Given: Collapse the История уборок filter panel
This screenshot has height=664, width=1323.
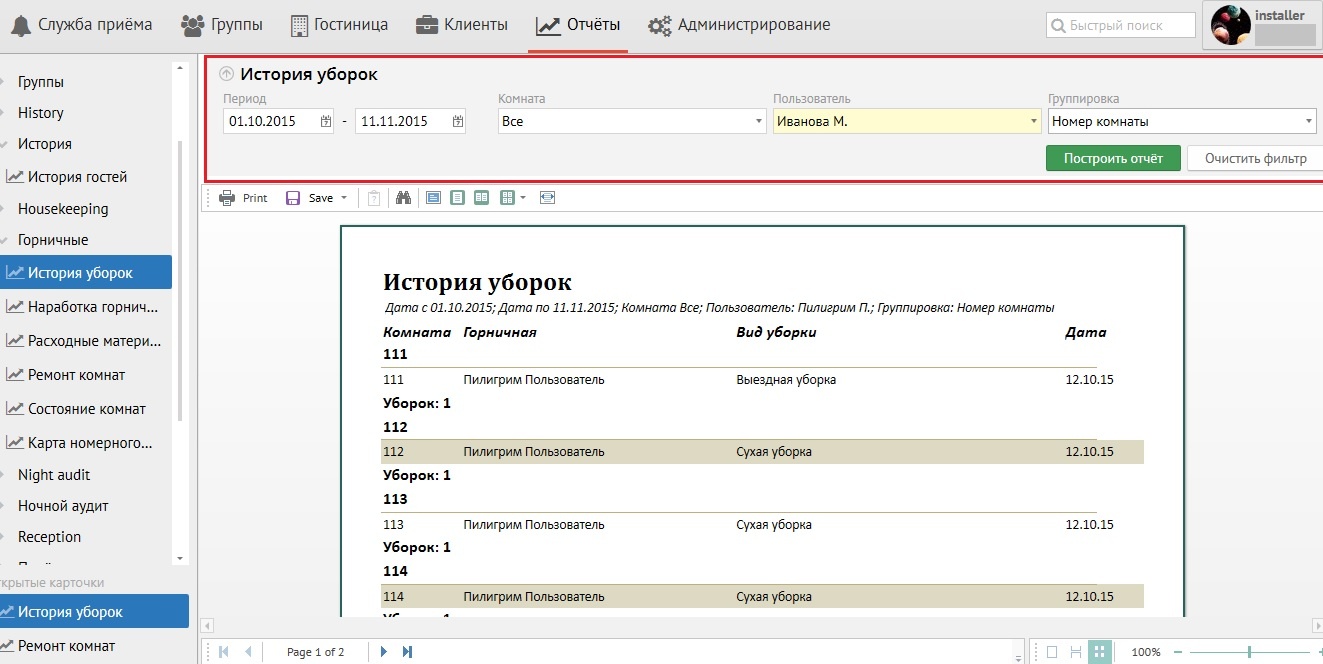Looking at the screenshot, I should 226,74.
